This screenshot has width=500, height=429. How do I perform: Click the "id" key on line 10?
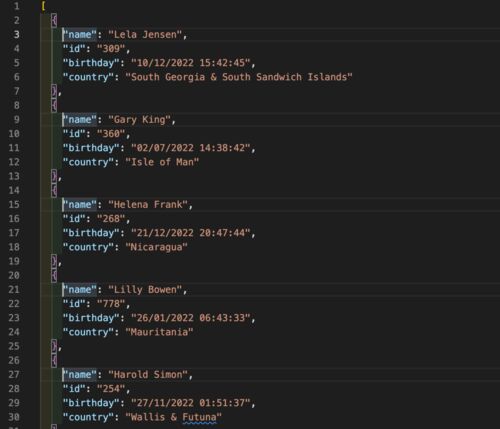pos(74,134)
